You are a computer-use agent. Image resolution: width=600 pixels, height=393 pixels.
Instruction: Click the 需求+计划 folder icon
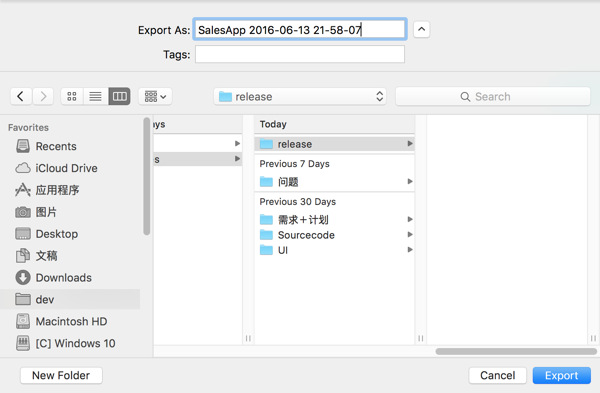point(266,220)
